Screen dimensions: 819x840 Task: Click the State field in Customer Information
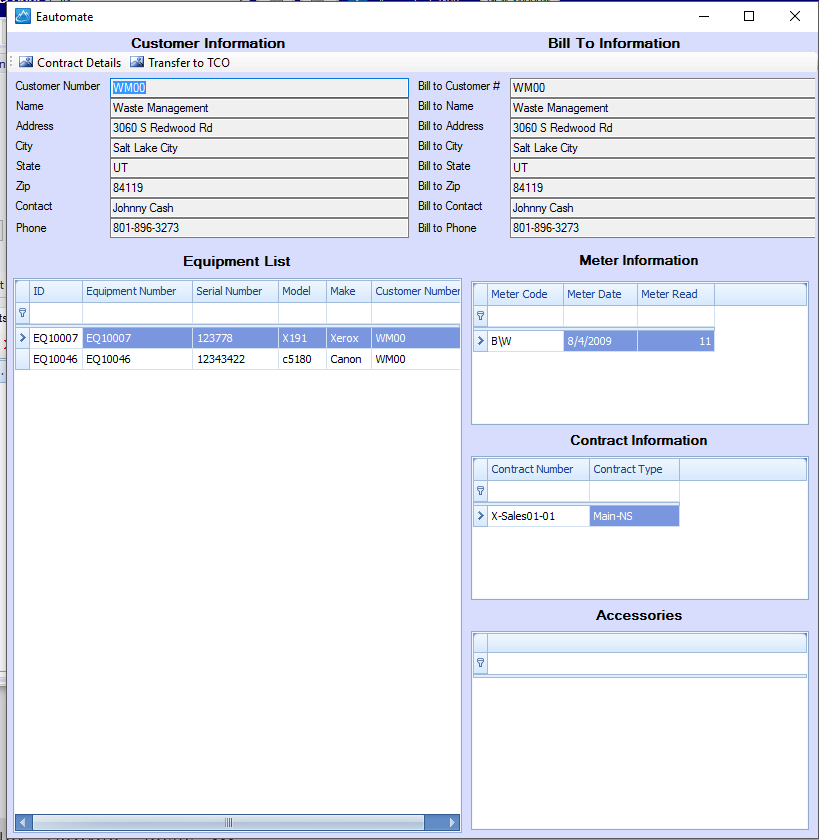(259, 168)
